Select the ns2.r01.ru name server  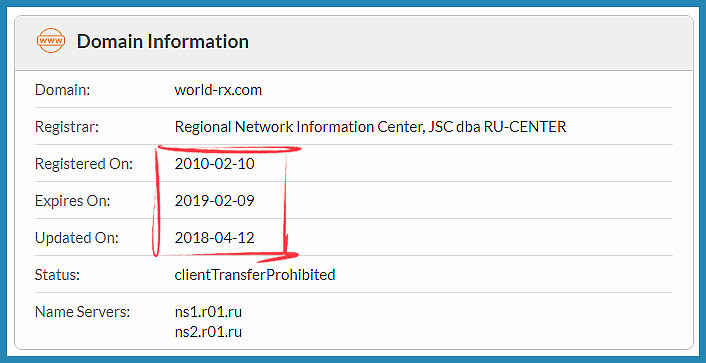(x=208, y=332)
